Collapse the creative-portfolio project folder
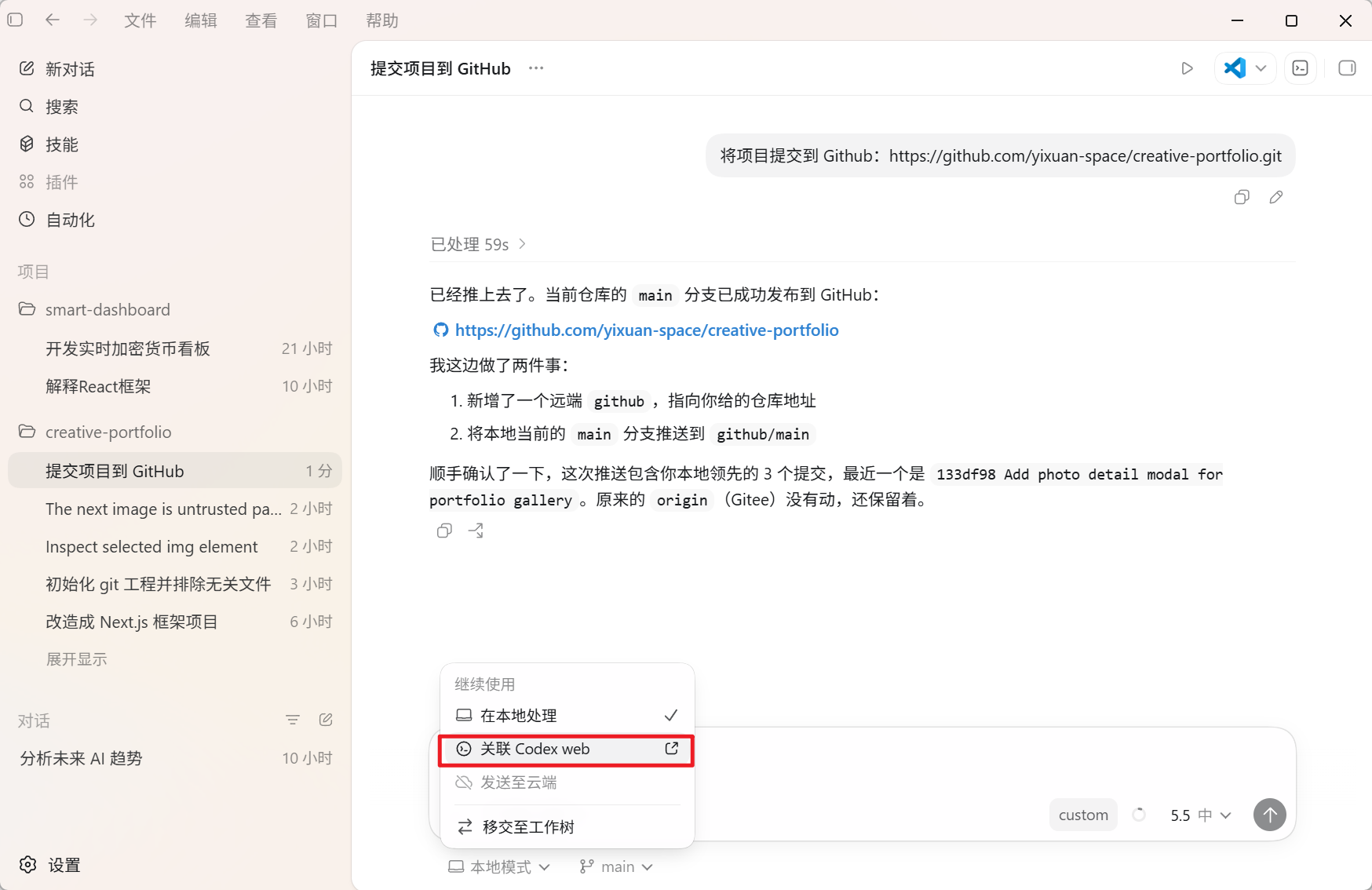 [x=175, y=432]
